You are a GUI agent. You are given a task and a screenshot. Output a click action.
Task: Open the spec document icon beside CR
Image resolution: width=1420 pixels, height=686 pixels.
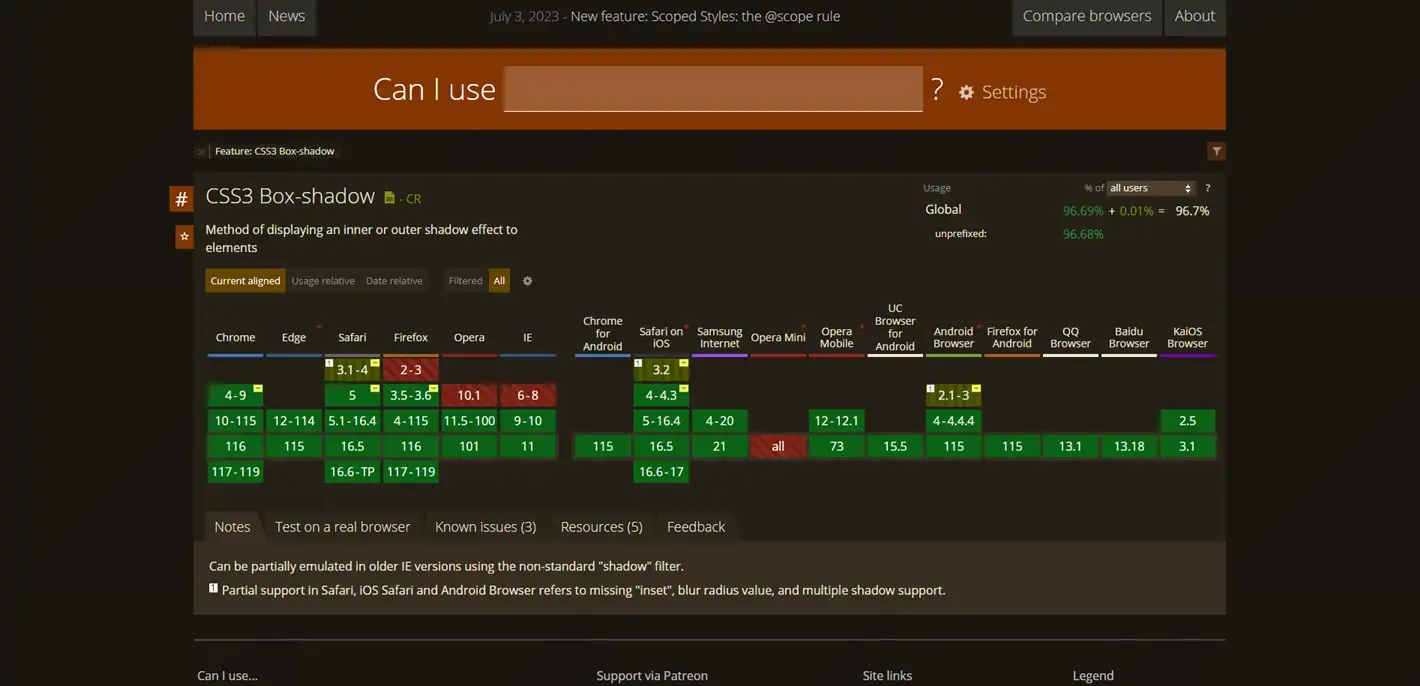coord(390,198)
